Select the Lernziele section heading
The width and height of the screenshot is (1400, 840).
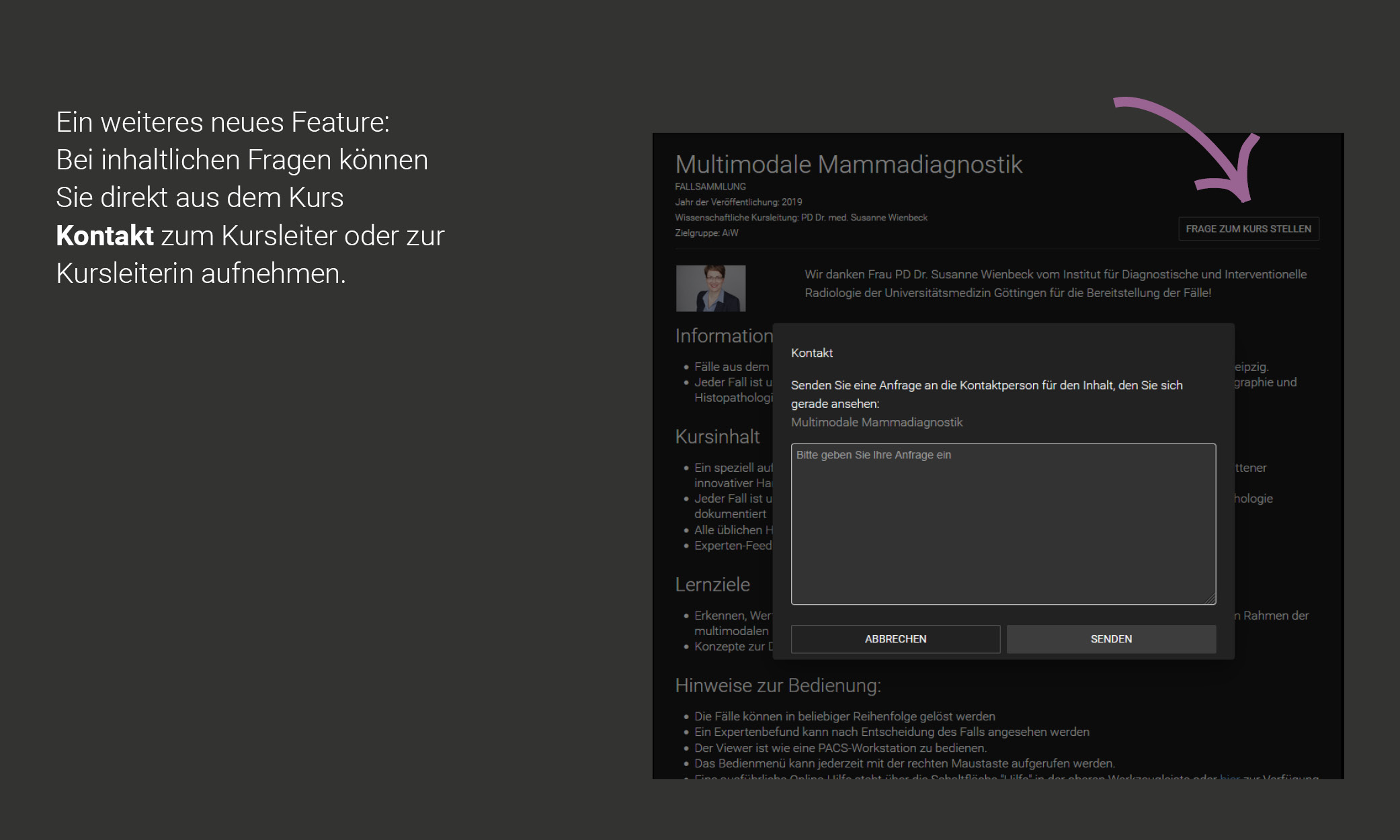712,585
